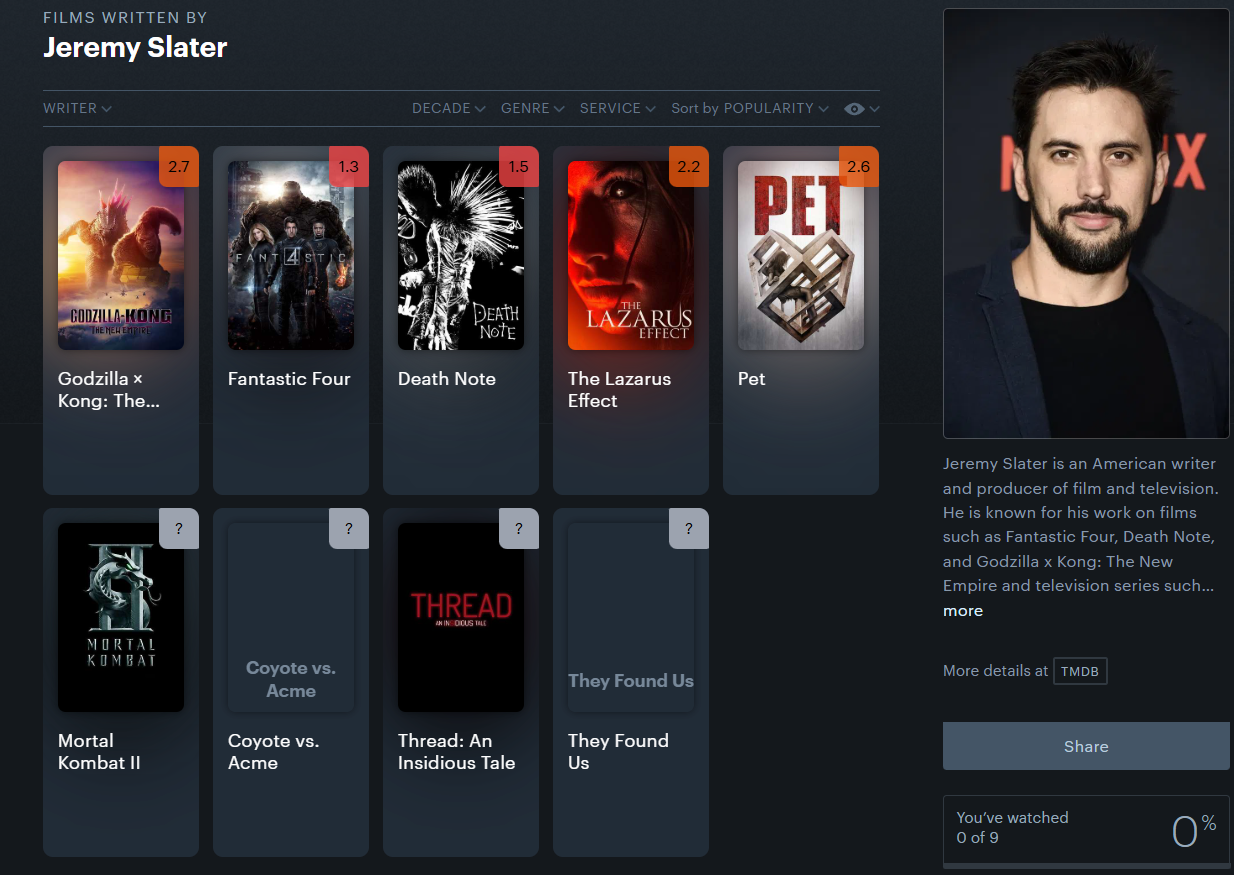Click the Pet title text
This screenshot has height=875, width=1234.
pyautogui.click(x=751, y=379)
